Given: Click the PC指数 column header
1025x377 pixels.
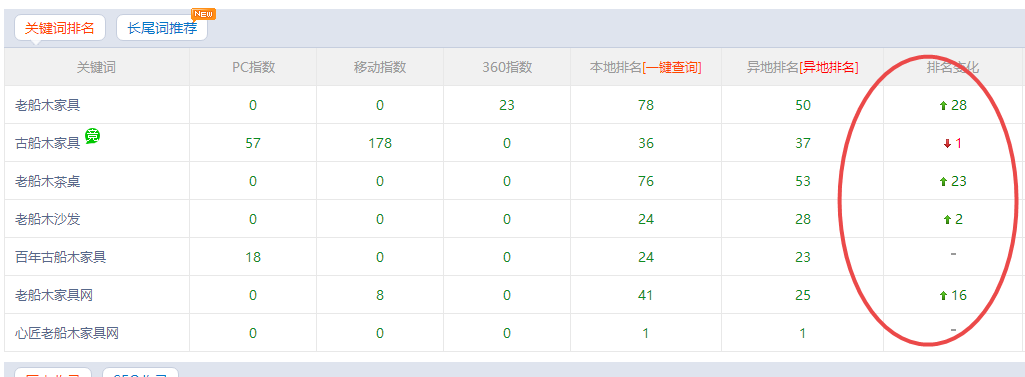Looking at the screenshot, I should [253, 67].
